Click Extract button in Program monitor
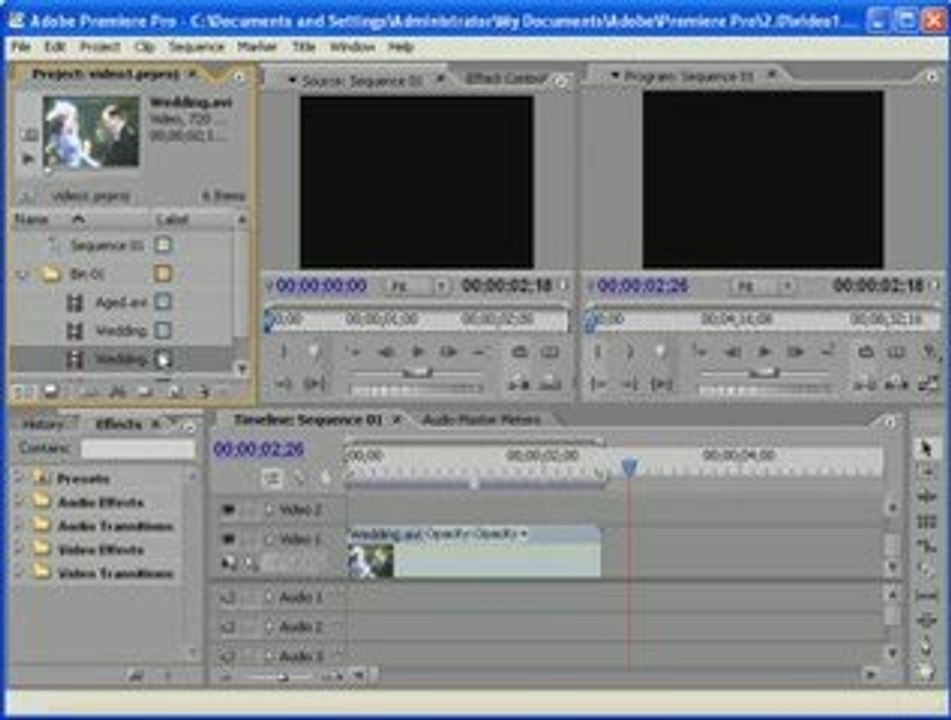 (896, 383)
